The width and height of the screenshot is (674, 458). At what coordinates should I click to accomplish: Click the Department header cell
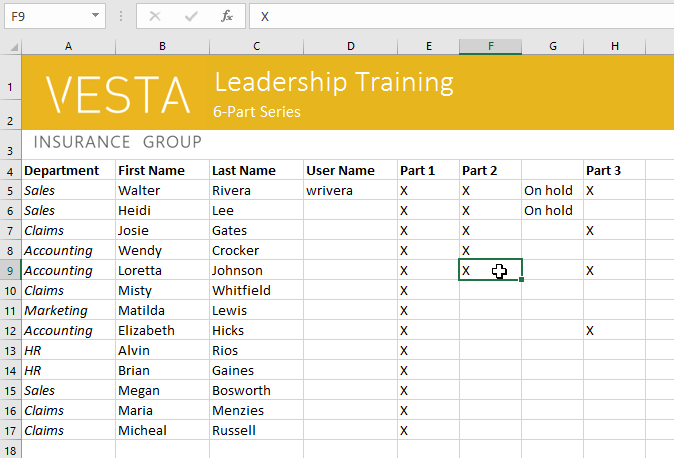(62, 171)
